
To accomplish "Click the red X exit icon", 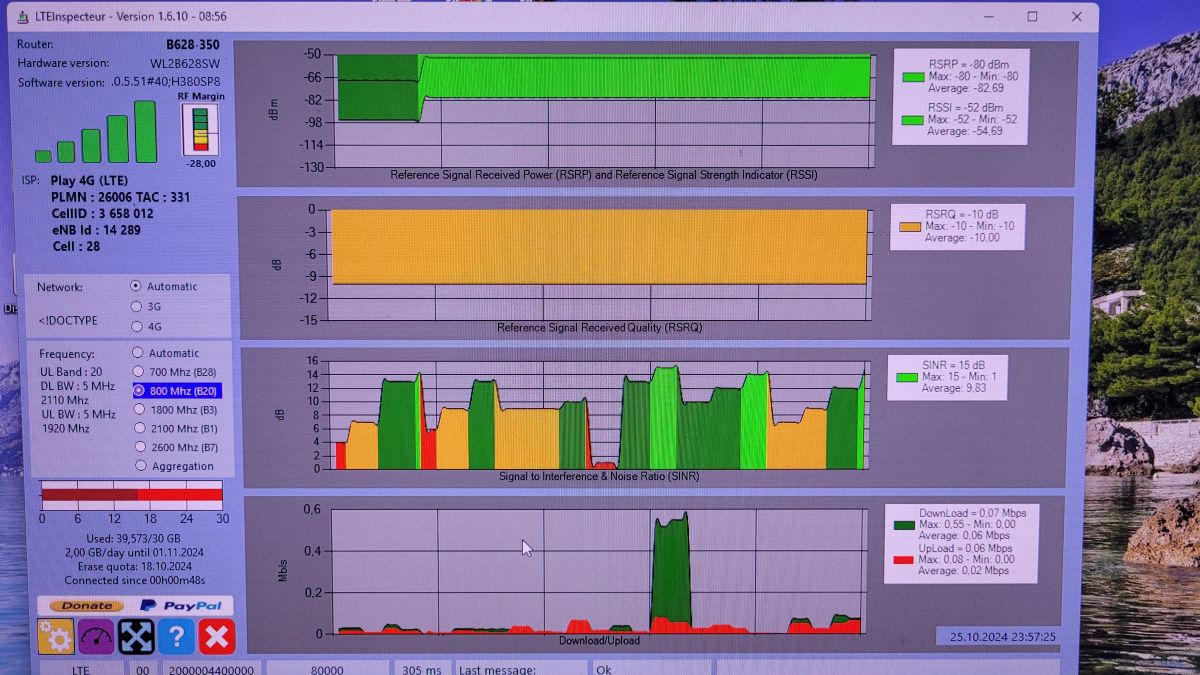I will tap(216, 637).
